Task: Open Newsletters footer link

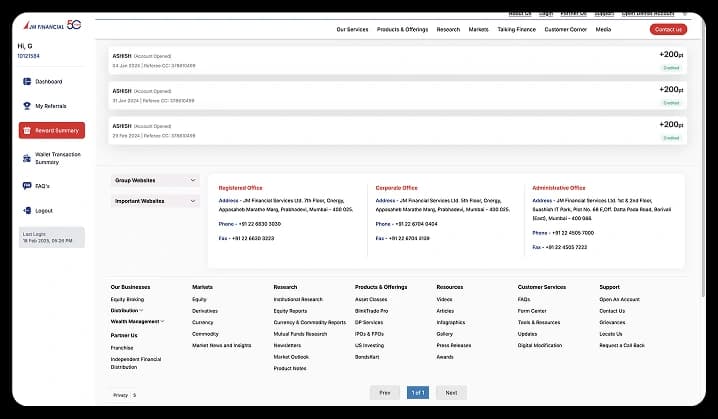Action: click(287, 345)
